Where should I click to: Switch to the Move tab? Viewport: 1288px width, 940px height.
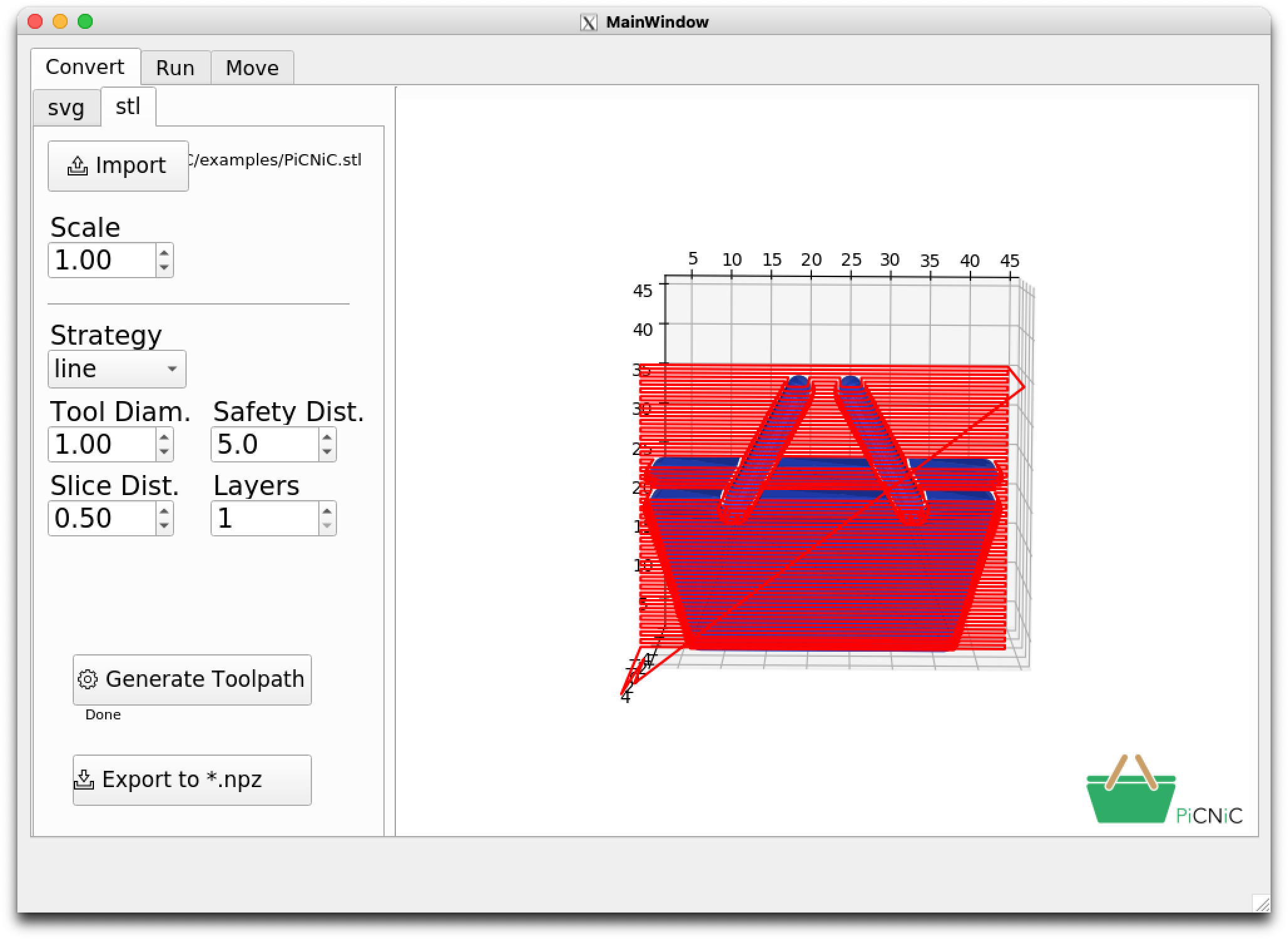tap(252, 68)
